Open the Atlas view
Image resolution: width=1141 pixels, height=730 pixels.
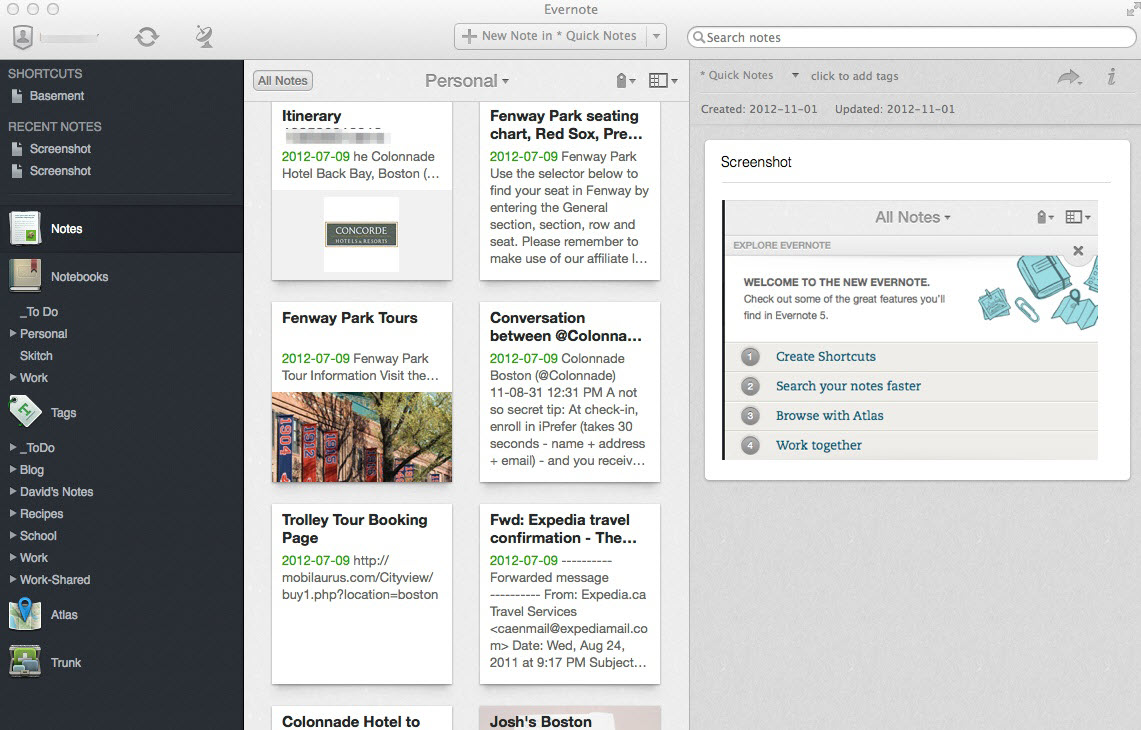click(x=62, y=614)
